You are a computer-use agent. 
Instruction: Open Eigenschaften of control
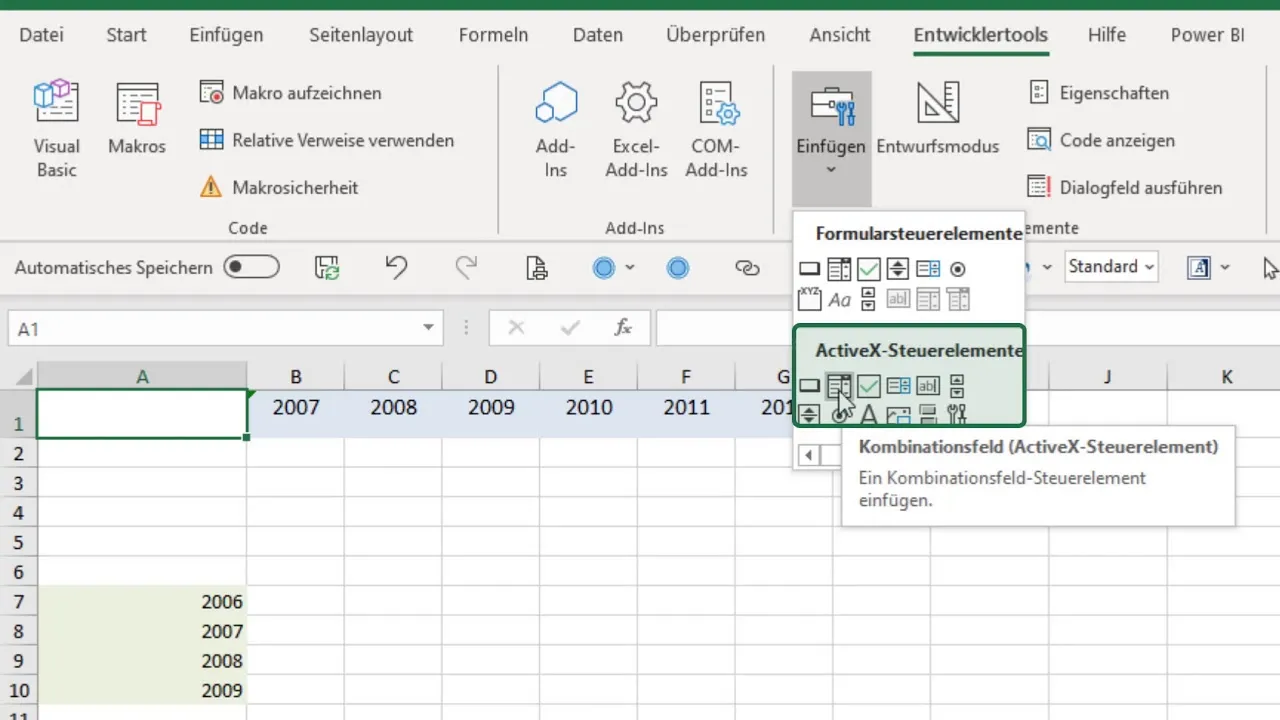pos(1098,93)
